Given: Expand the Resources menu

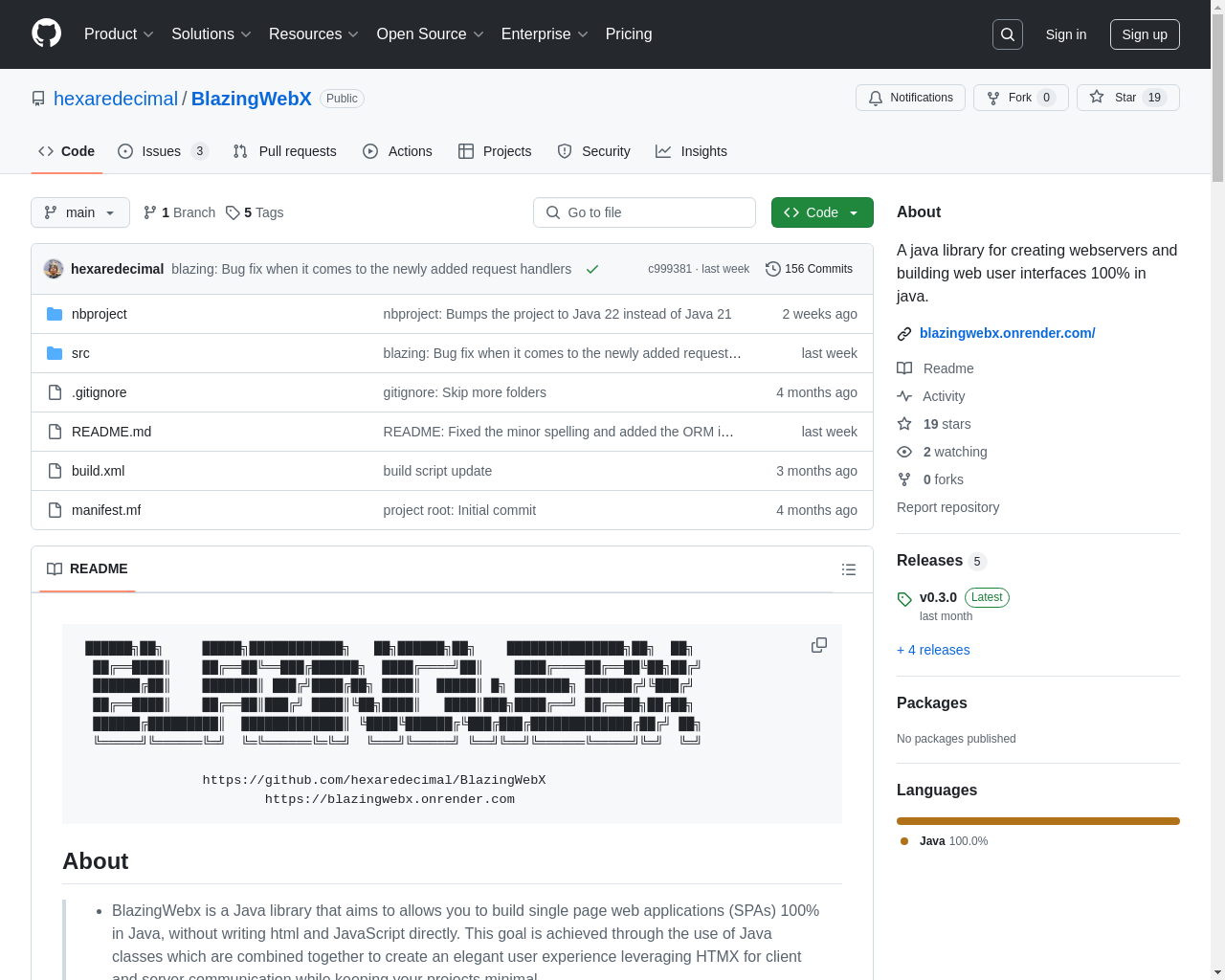Looking at the screenshot, I should point(314,34).
